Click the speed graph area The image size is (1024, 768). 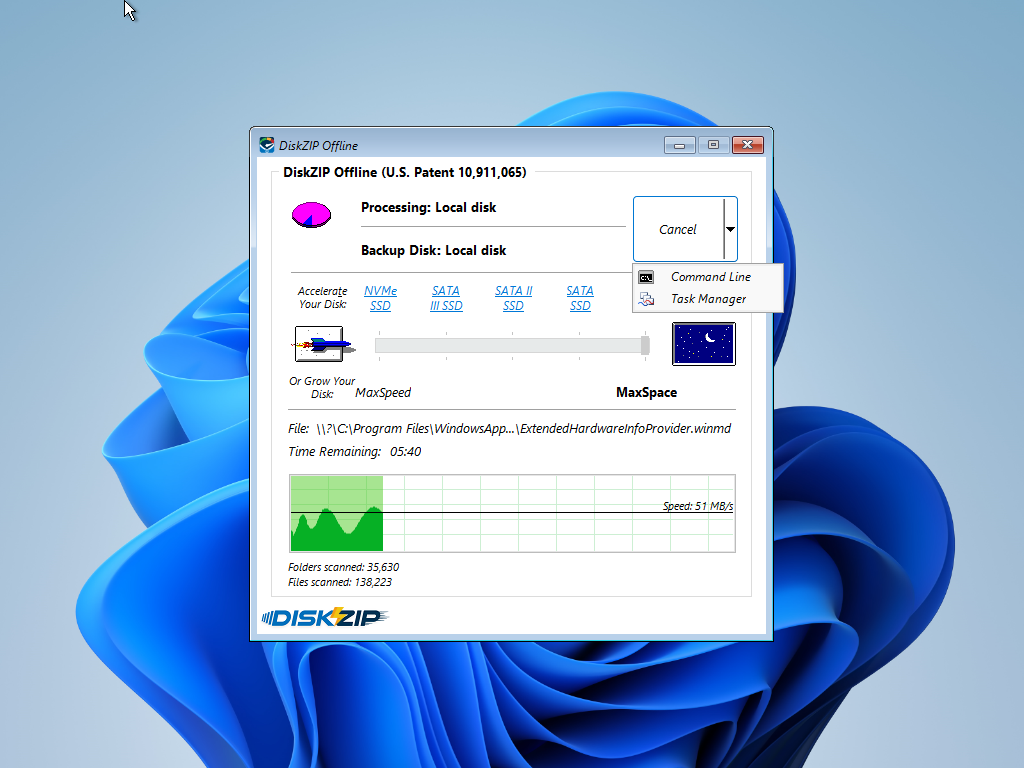tap(512, 513)
